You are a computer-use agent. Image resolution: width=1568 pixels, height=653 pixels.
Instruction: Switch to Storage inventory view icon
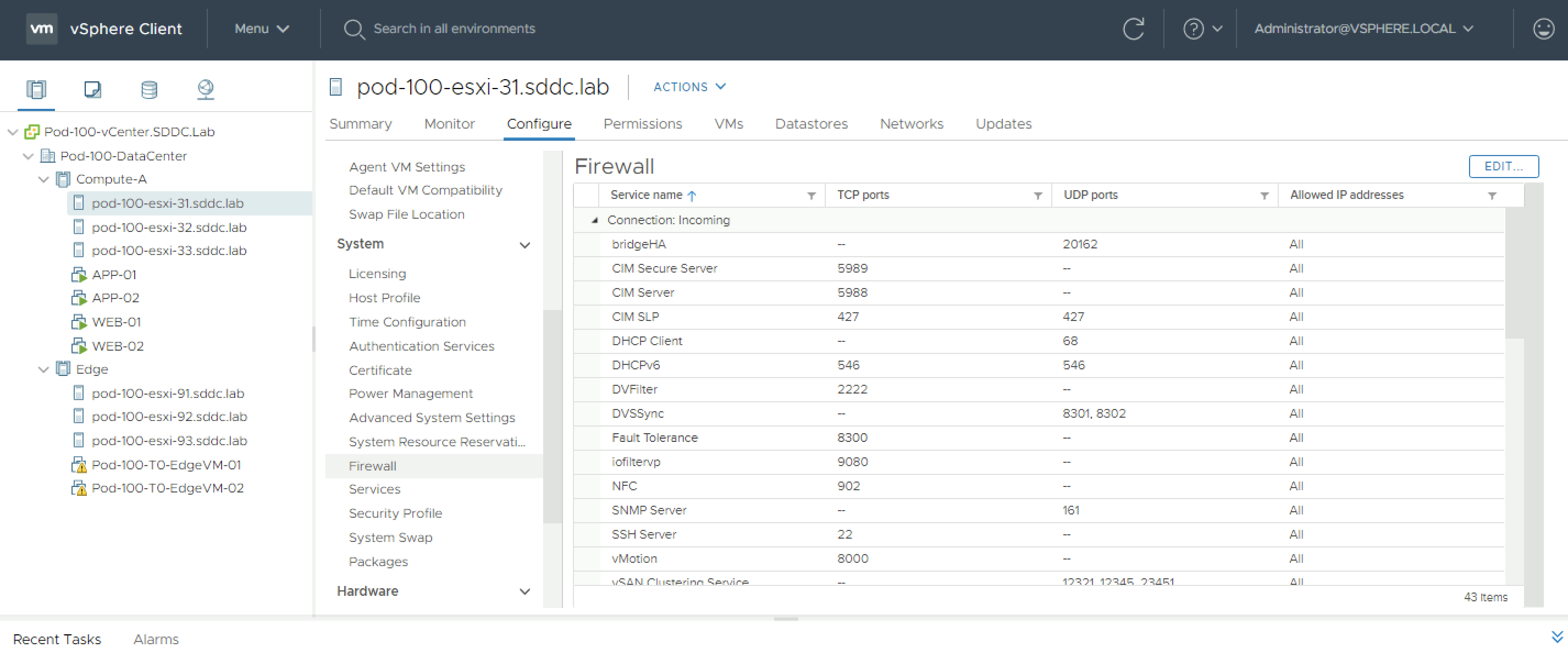click(149, 90)
